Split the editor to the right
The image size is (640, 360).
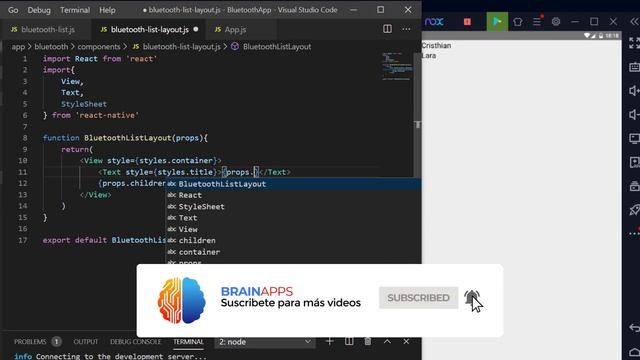pos(387,29)
